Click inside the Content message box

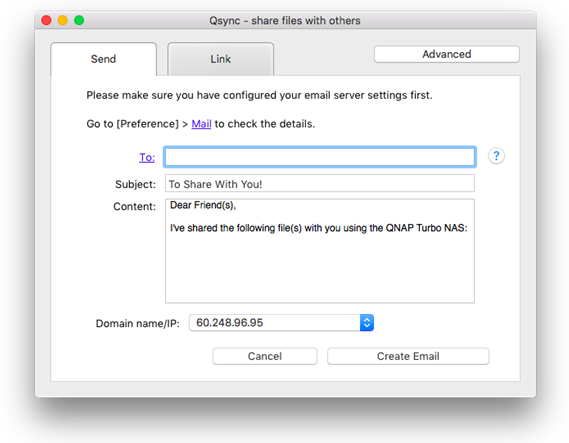pos(320,251)
